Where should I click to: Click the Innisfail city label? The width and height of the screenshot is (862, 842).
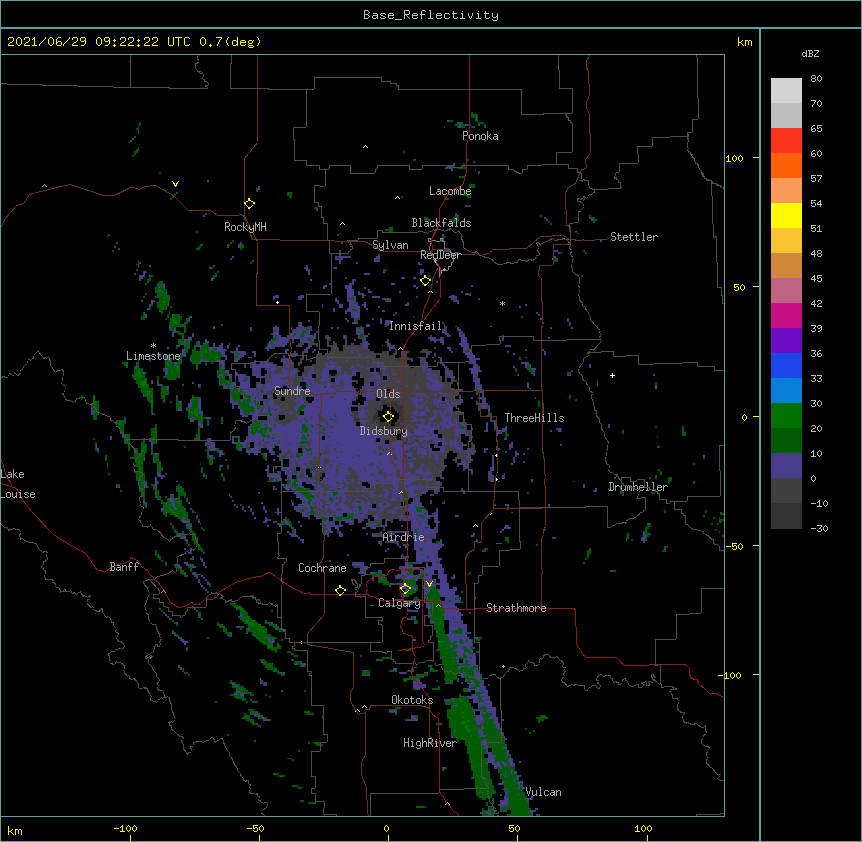416,326
